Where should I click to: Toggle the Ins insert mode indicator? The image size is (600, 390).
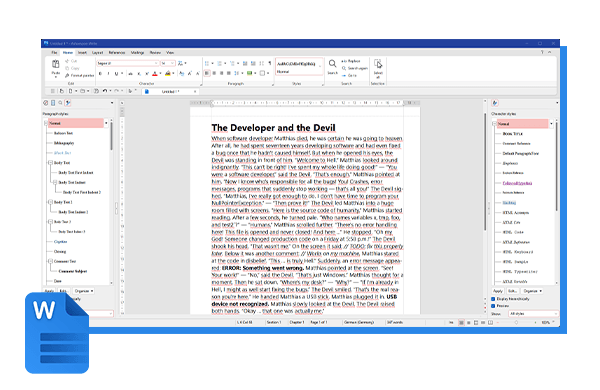(451, 323)
